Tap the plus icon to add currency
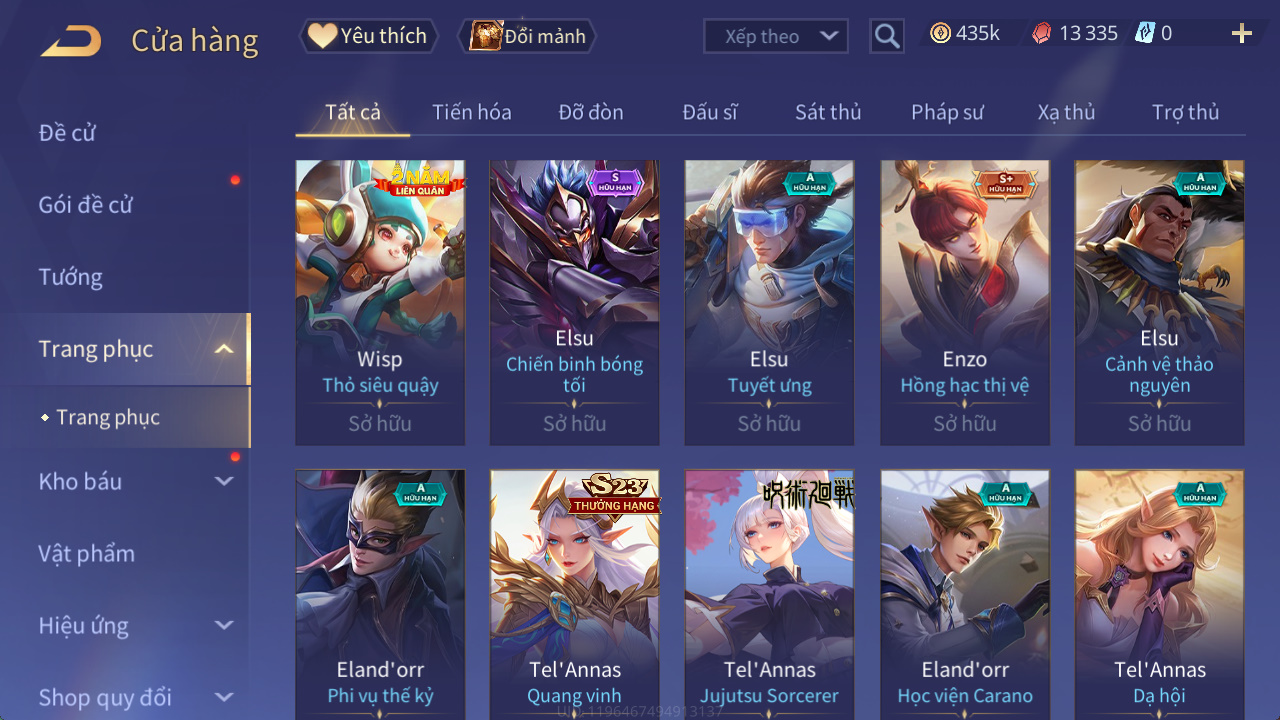Image resolution: width=1280 pixels, height=720 pixels. pos(1242,34)
